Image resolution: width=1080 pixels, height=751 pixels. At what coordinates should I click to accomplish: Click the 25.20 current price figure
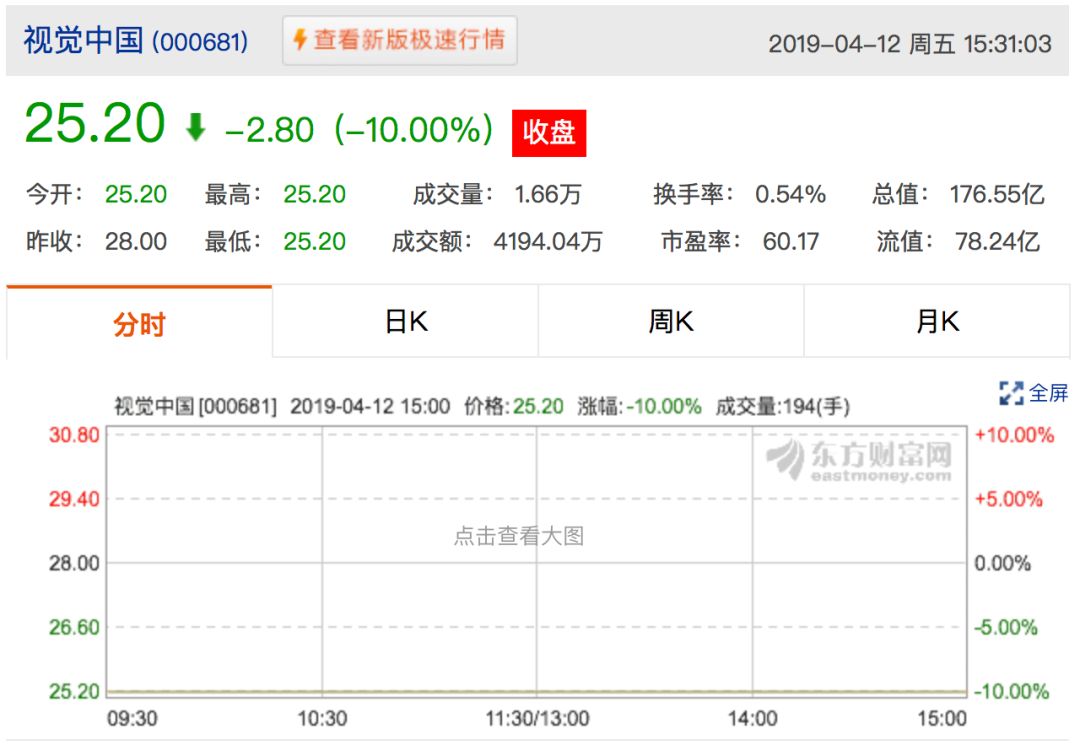[x=95, y=124]
